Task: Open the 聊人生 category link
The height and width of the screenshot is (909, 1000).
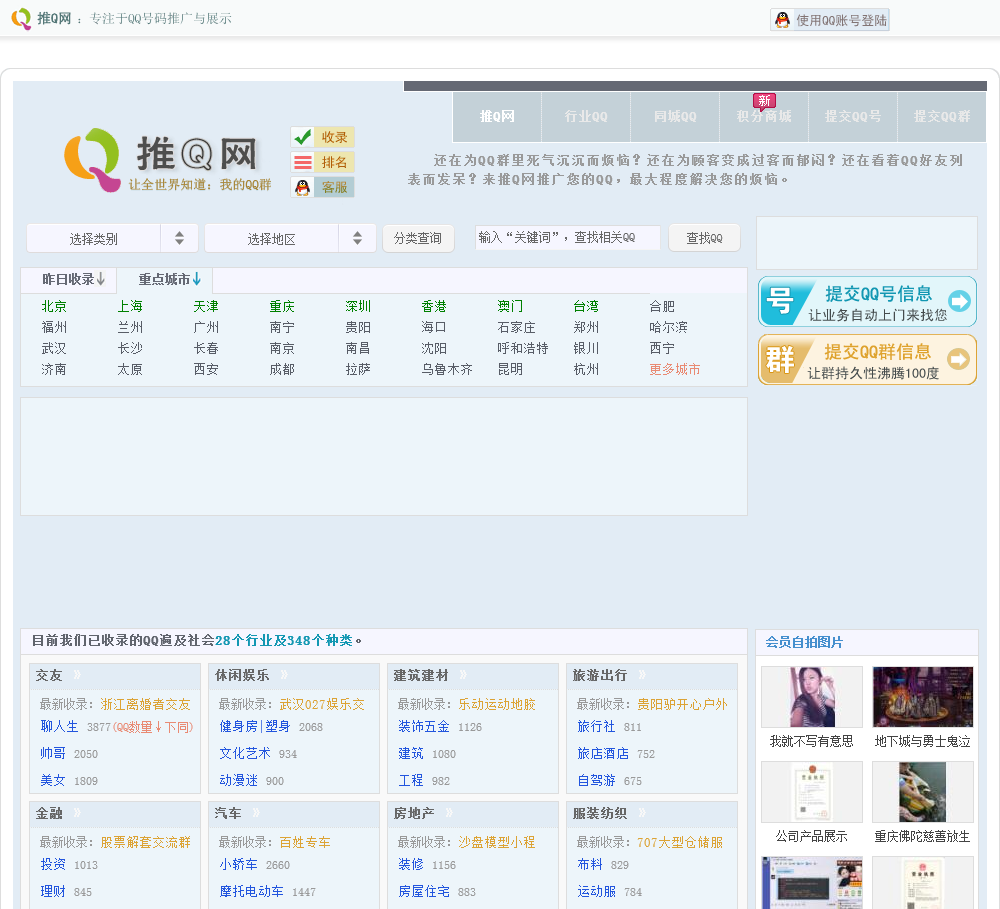Action: [x=59, y=727]
